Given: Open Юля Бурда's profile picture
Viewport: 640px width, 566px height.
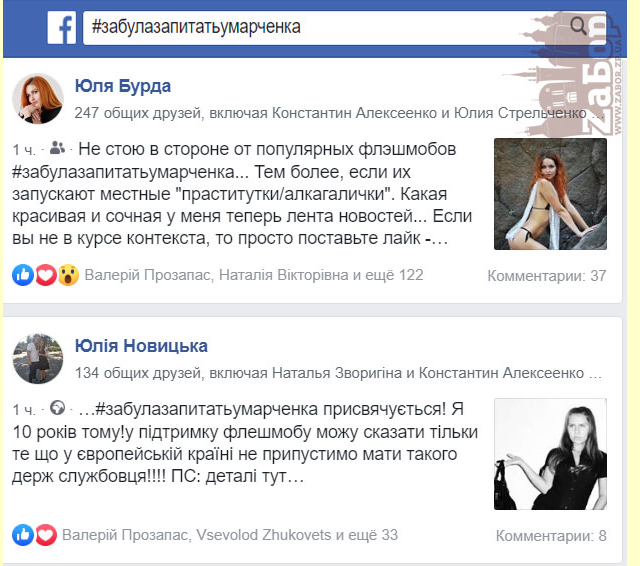Looking at the screenshot, I should point(38,98).
